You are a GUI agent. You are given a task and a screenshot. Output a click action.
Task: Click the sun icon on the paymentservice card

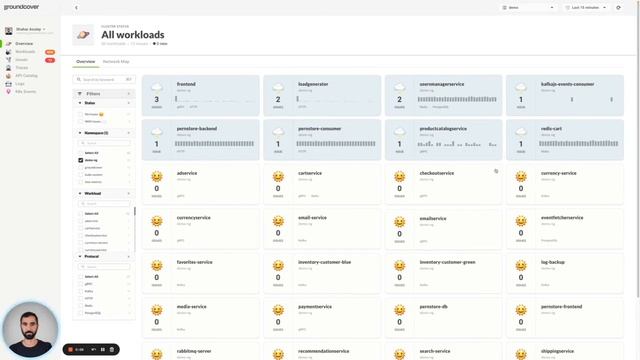pyautogui.click(x=278, y=310)
